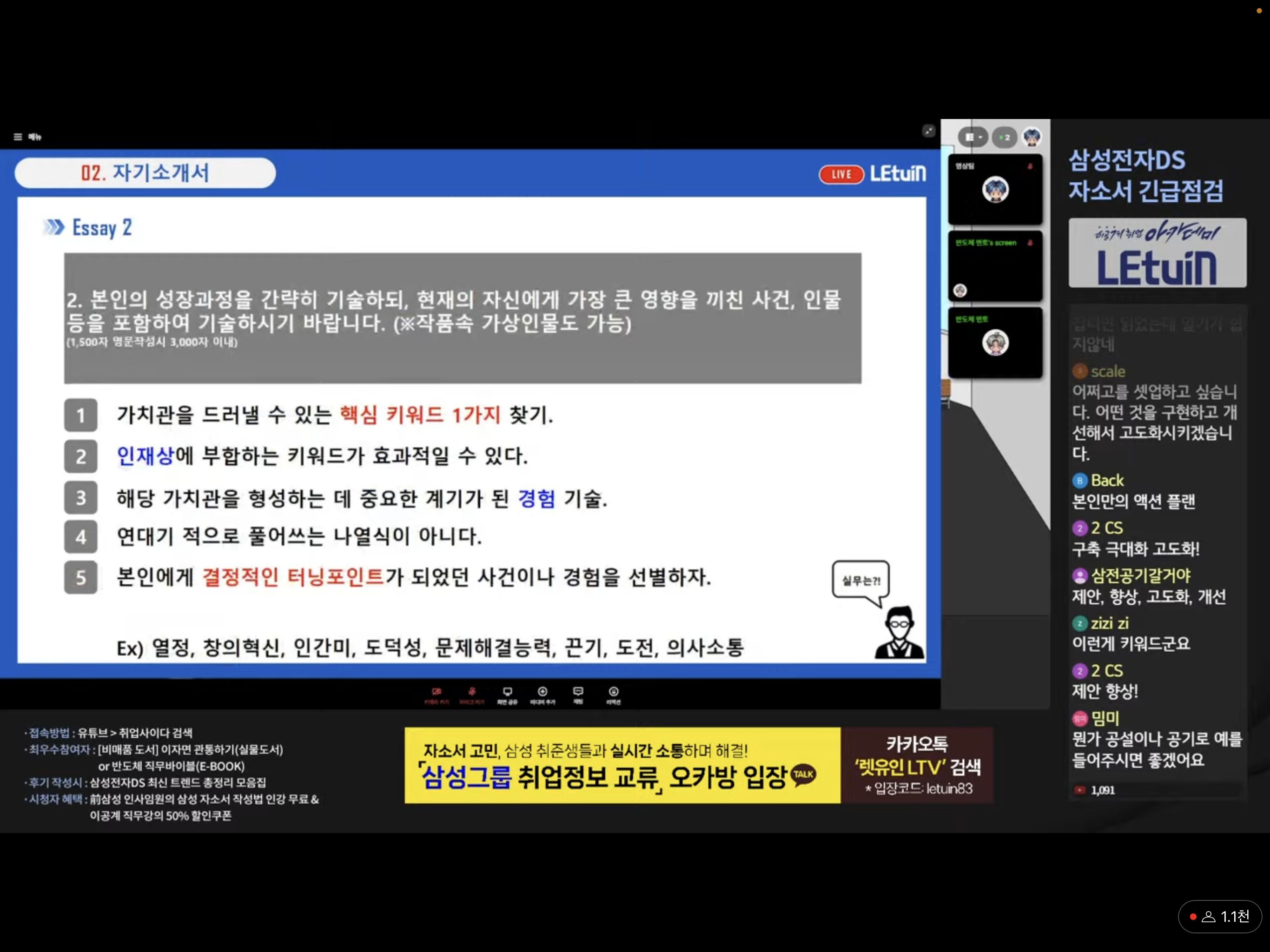The height and width of the screenshot is (952, 1270).
Task: Click the blue-haired profile avatar at top
Action: [1032, 137]
